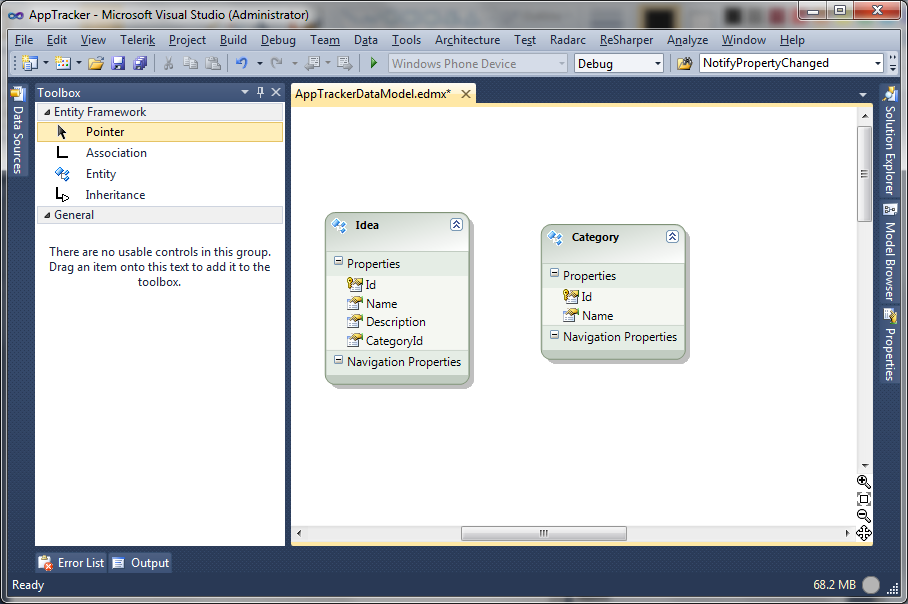The height and width of the screenshot is (604, 908).
Task: Open the Error List tab
Action: (71, 563)
